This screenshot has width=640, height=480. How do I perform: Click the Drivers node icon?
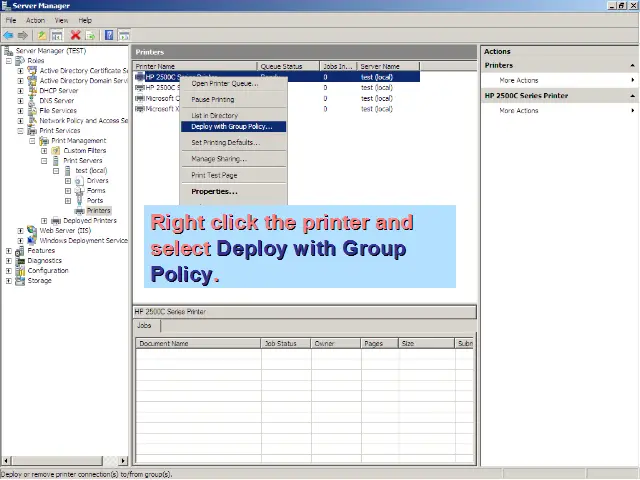click(79, 181)
